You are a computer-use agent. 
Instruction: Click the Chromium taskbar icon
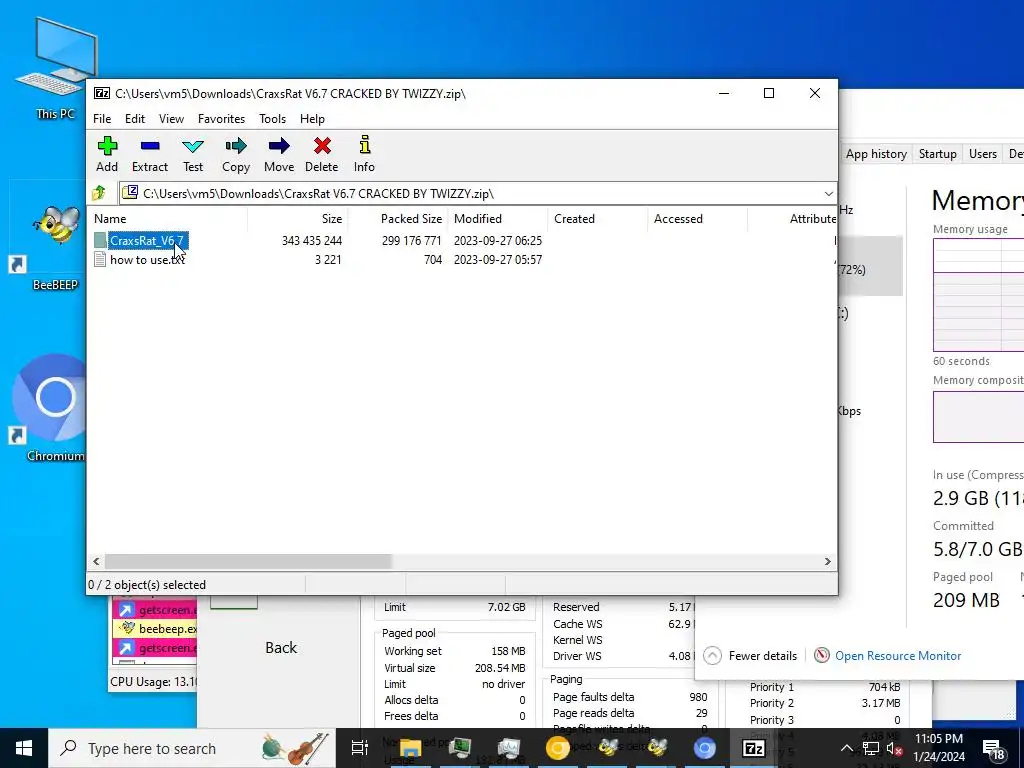(x=705, y=748)
